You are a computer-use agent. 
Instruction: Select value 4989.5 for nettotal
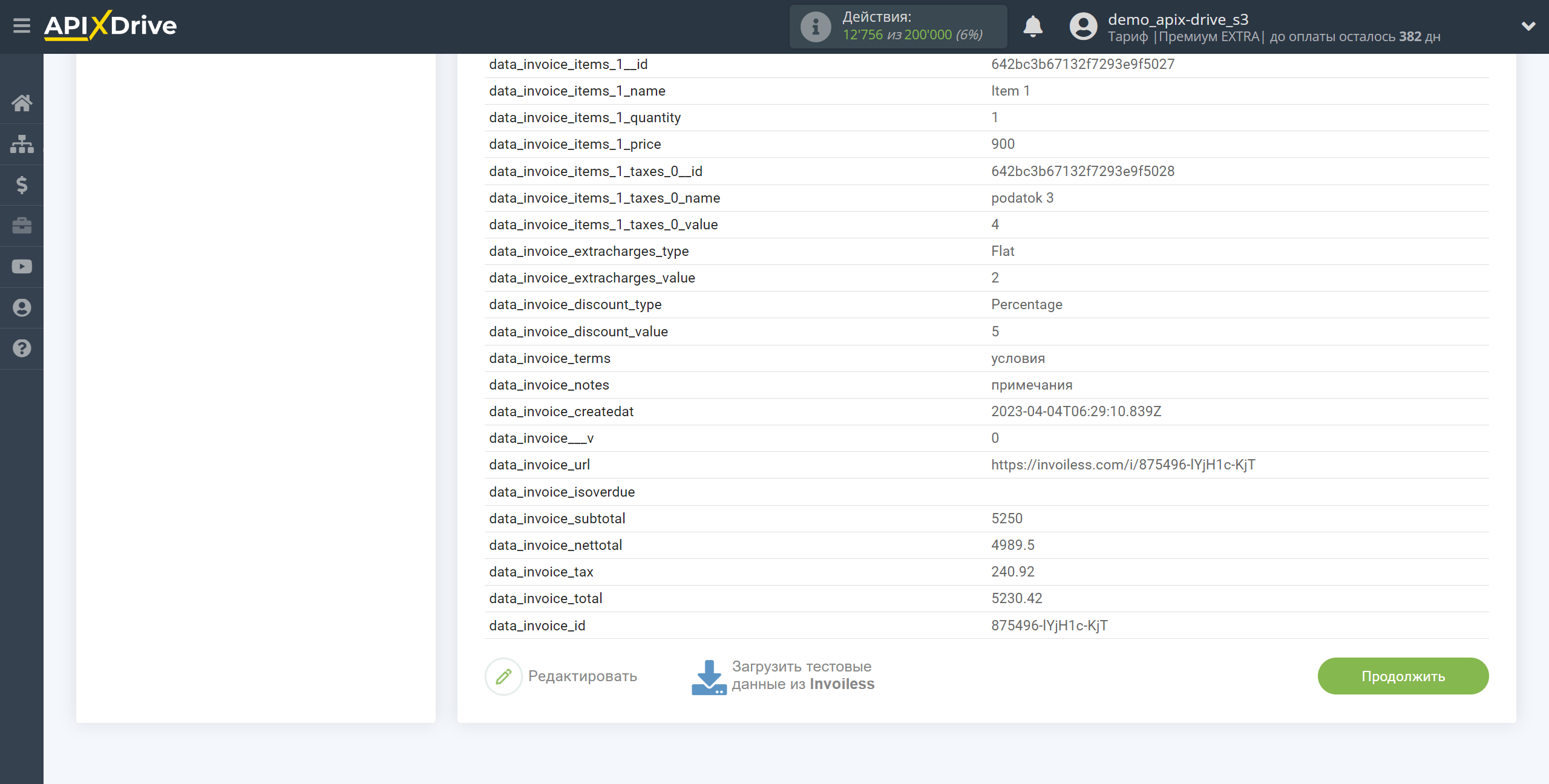pyautogui.click(x=1013, y=545)
